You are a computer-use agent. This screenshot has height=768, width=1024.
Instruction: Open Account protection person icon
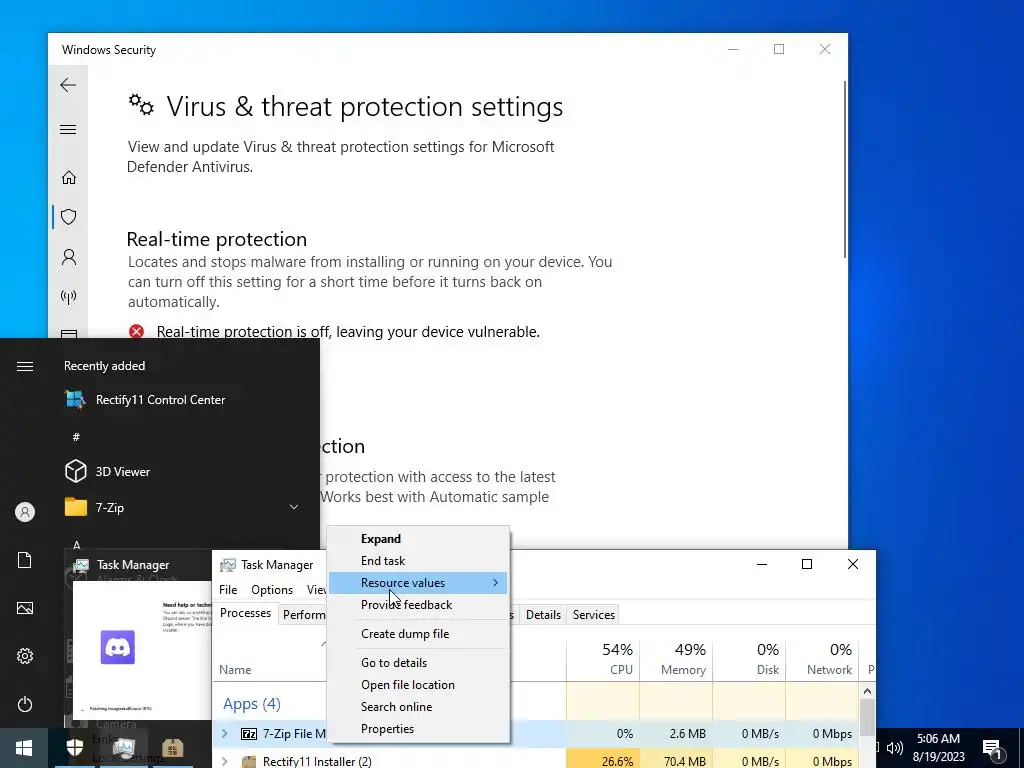coord(69,257)
